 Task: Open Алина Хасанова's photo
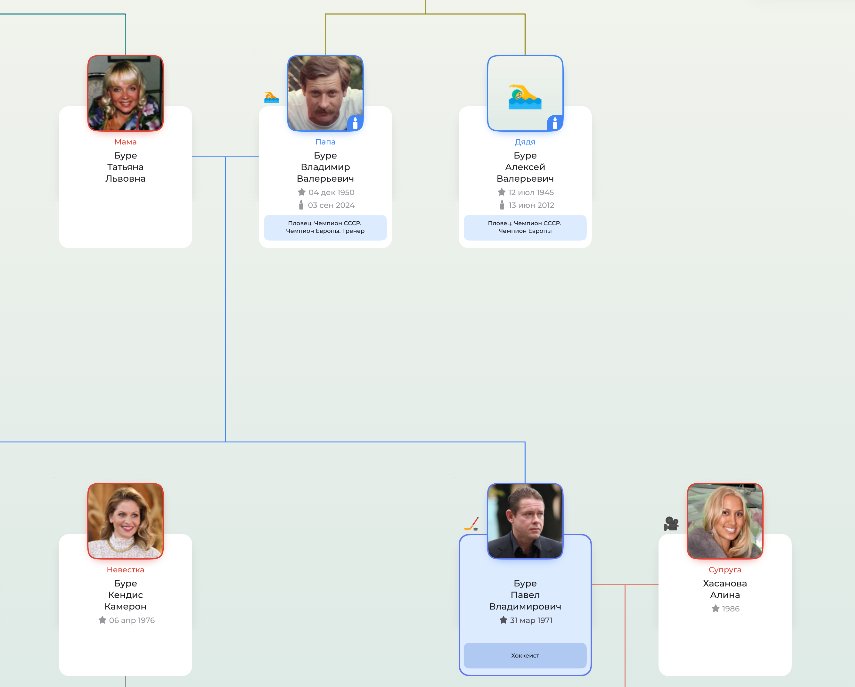725,521
